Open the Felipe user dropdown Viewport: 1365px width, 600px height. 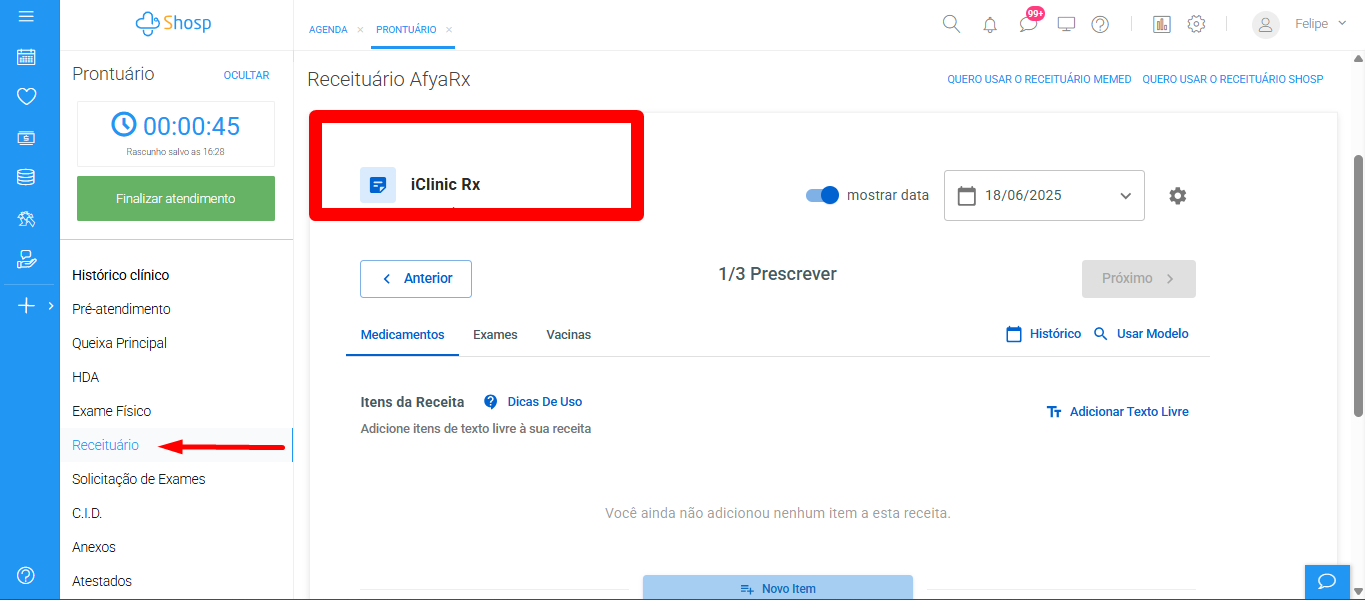(1320, 24)
